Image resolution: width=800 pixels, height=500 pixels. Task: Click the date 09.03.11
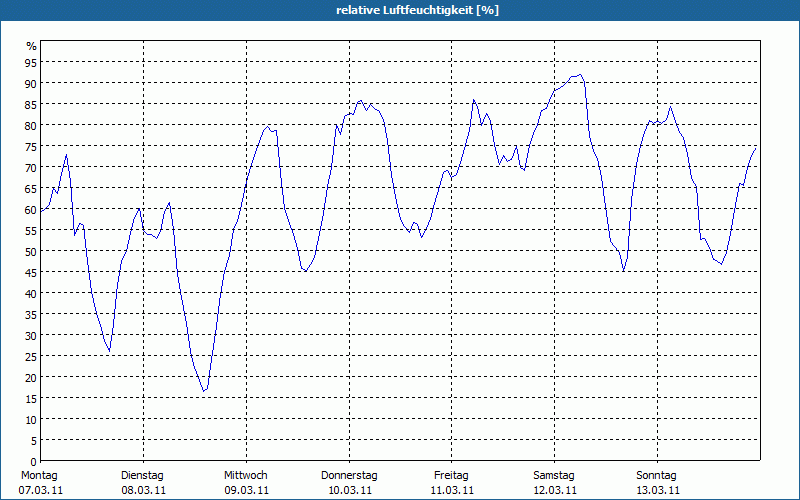pyautogui.click(x=246, y=490)
